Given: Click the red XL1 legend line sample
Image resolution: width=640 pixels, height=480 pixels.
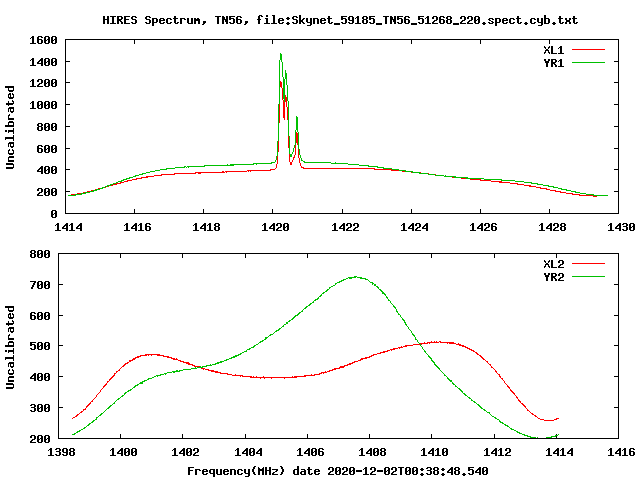Looking at the screenshot, I should click(x=588, y=50).
